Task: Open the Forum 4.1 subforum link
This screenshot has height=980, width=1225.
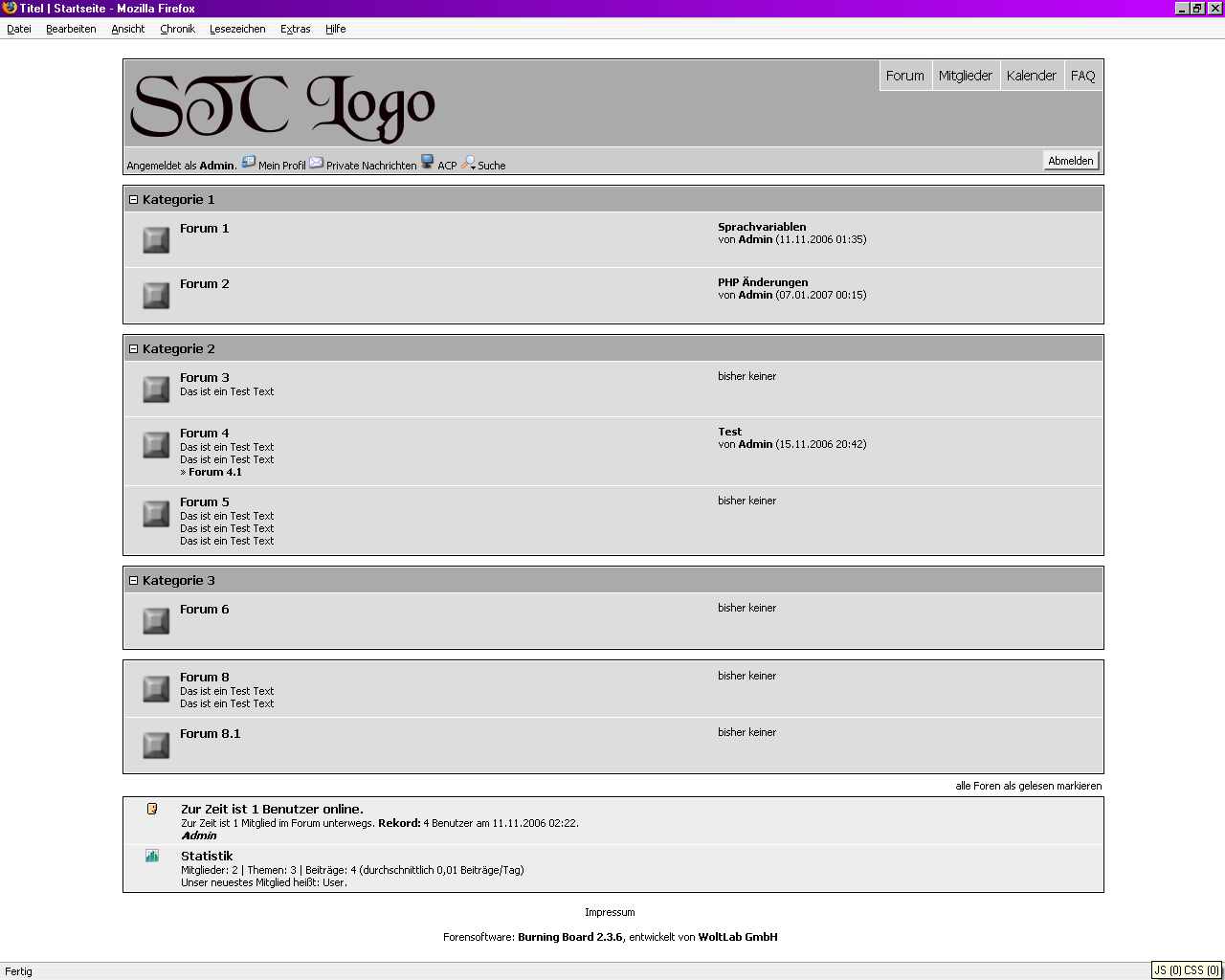Action: [214, 472]
